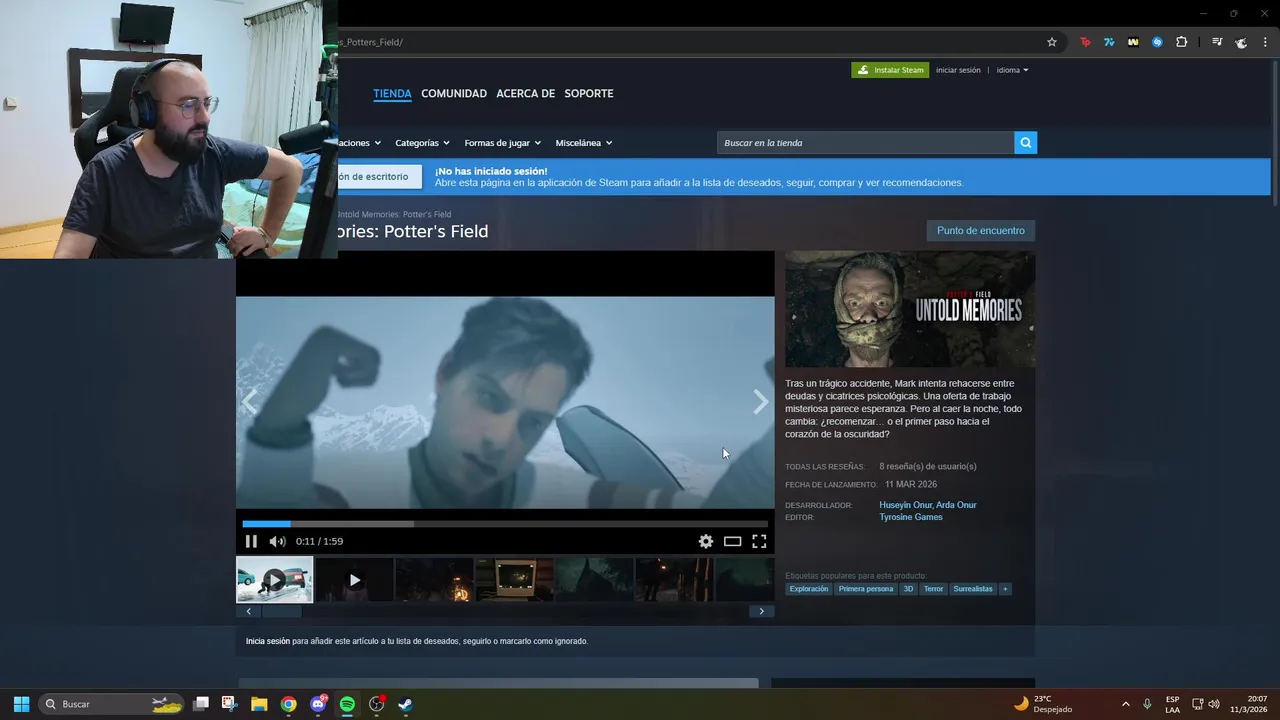Screen dimensions: 1280x720
Task: Switch to Spotify in the taskbar
Action: click(x=347, y=704)
